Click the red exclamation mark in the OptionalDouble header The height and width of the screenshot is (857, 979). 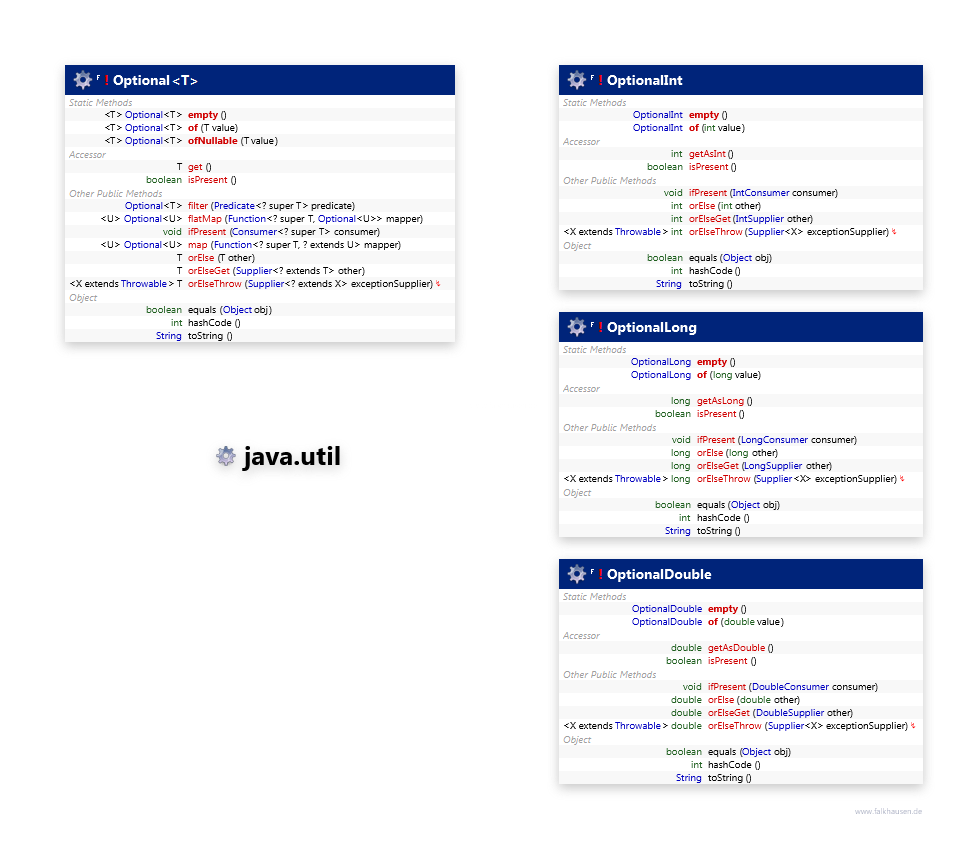[601, 574]
